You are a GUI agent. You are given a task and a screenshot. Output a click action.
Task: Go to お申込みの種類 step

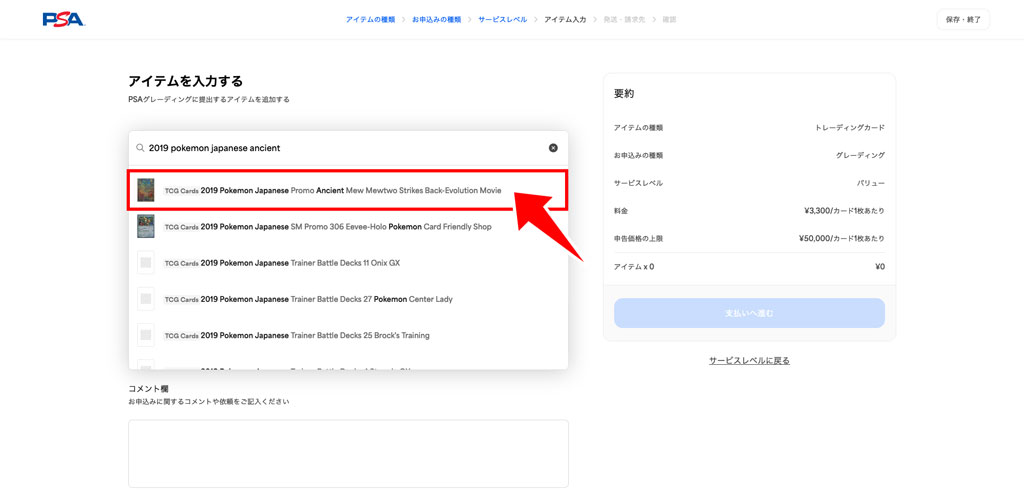437,20
